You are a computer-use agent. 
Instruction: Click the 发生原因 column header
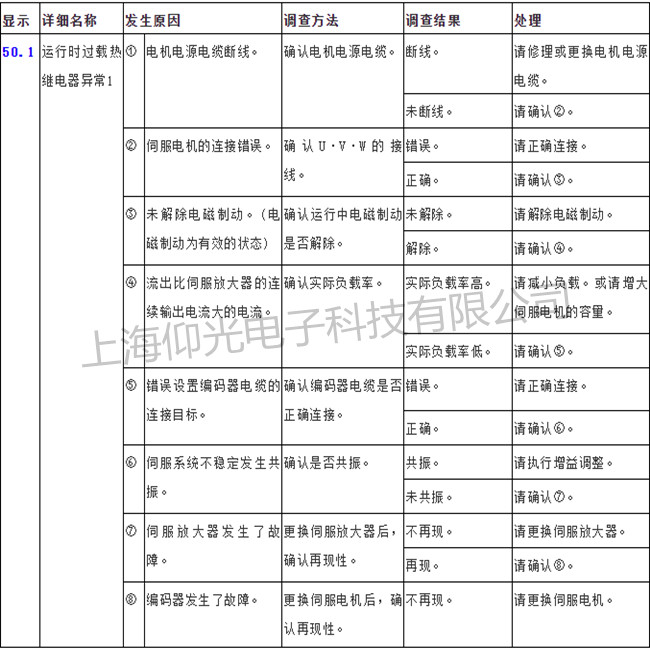pyautogui.click(x=152, y=20)
